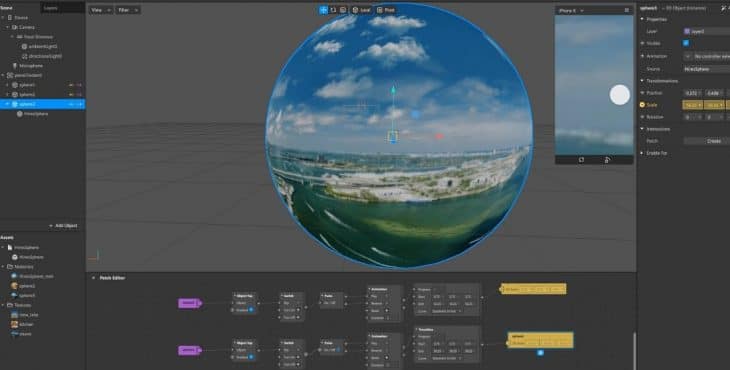
Task: Select HiresSphere child under sphere2
Action: click(36, 114)
